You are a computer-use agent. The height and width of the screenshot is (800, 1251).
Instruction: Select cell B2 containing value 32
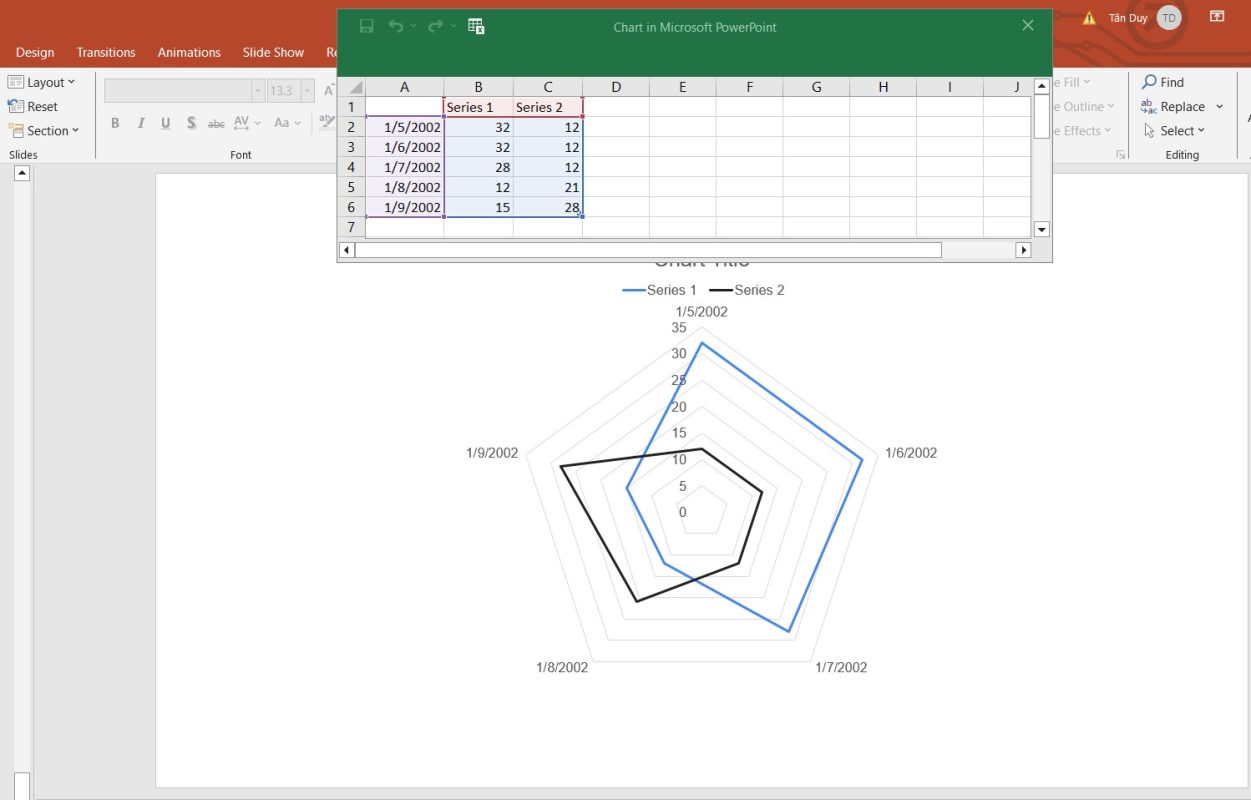click(x=478, y=127)
